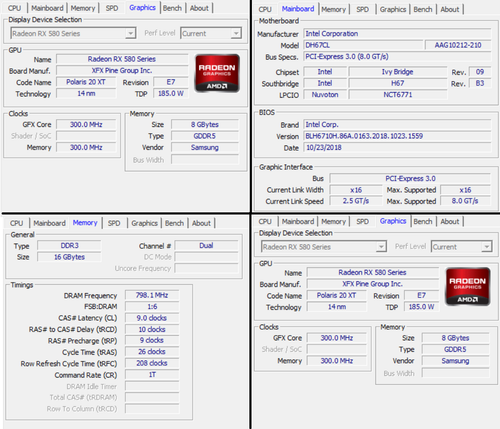Screen dimensions: 500x429
Task: Open the Bench tab in the Memory timings panel
Action: click(174, 223)
